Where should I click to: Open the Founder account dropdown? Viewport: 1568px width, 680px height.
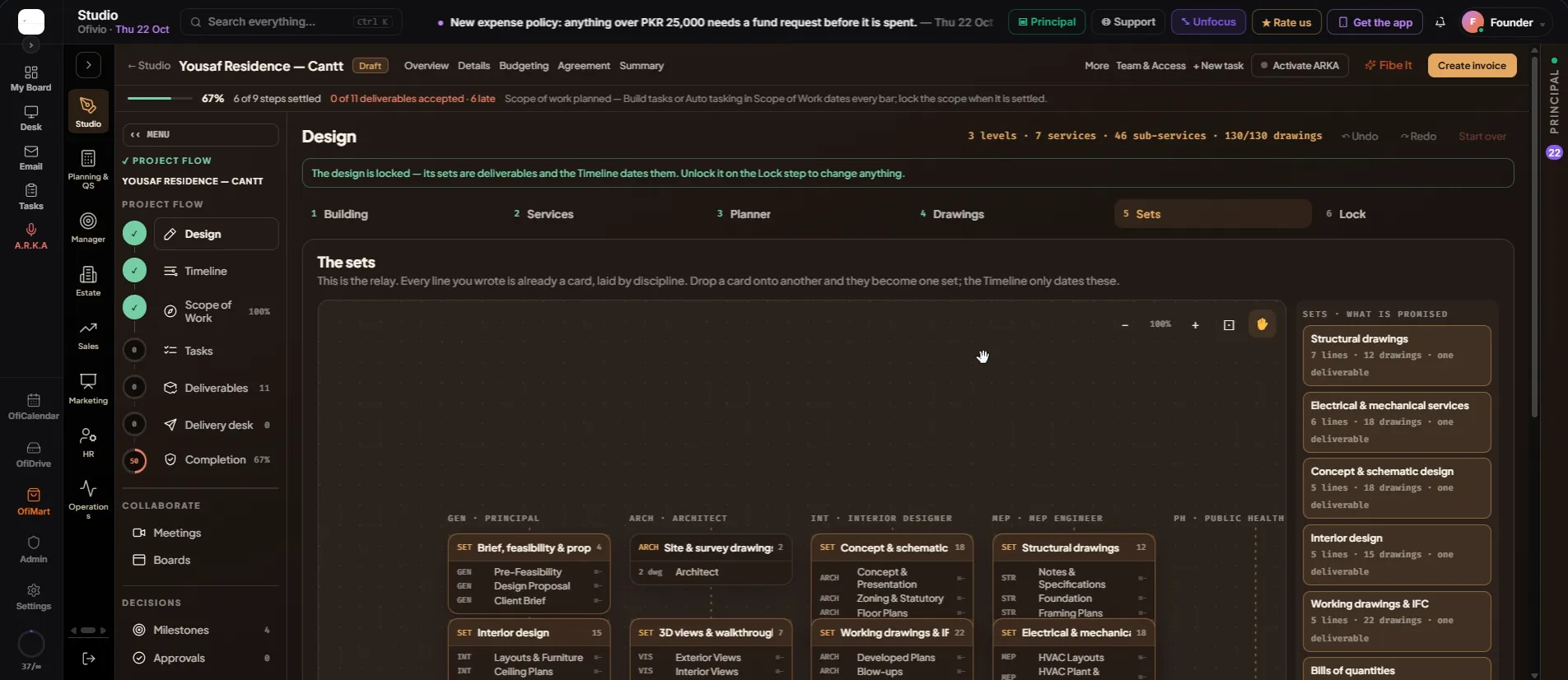pyautogui.click(x=1504, y=22)
